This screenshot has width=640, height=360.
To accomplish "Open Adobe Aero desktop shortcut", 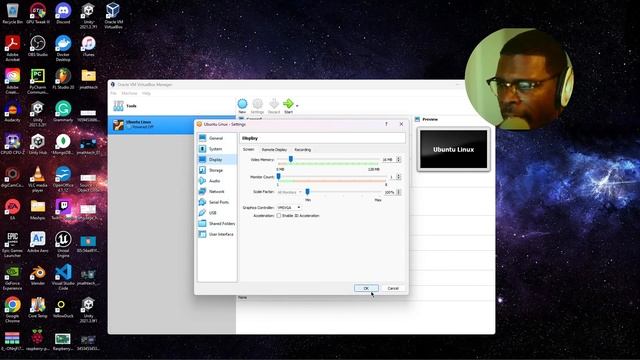I will (38, 242).
